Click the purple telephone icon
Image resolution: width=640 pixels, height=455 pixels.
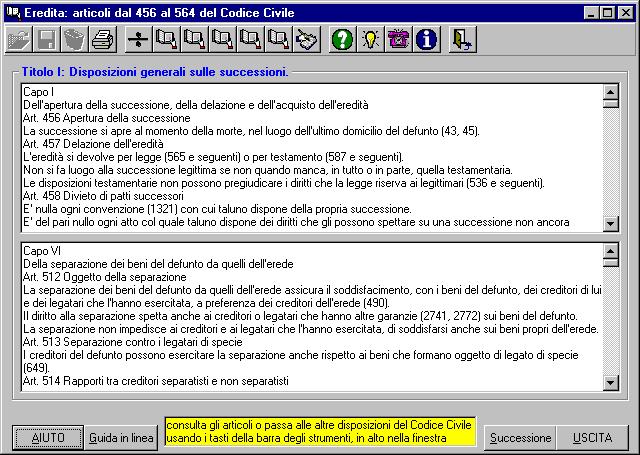(399, 40)
